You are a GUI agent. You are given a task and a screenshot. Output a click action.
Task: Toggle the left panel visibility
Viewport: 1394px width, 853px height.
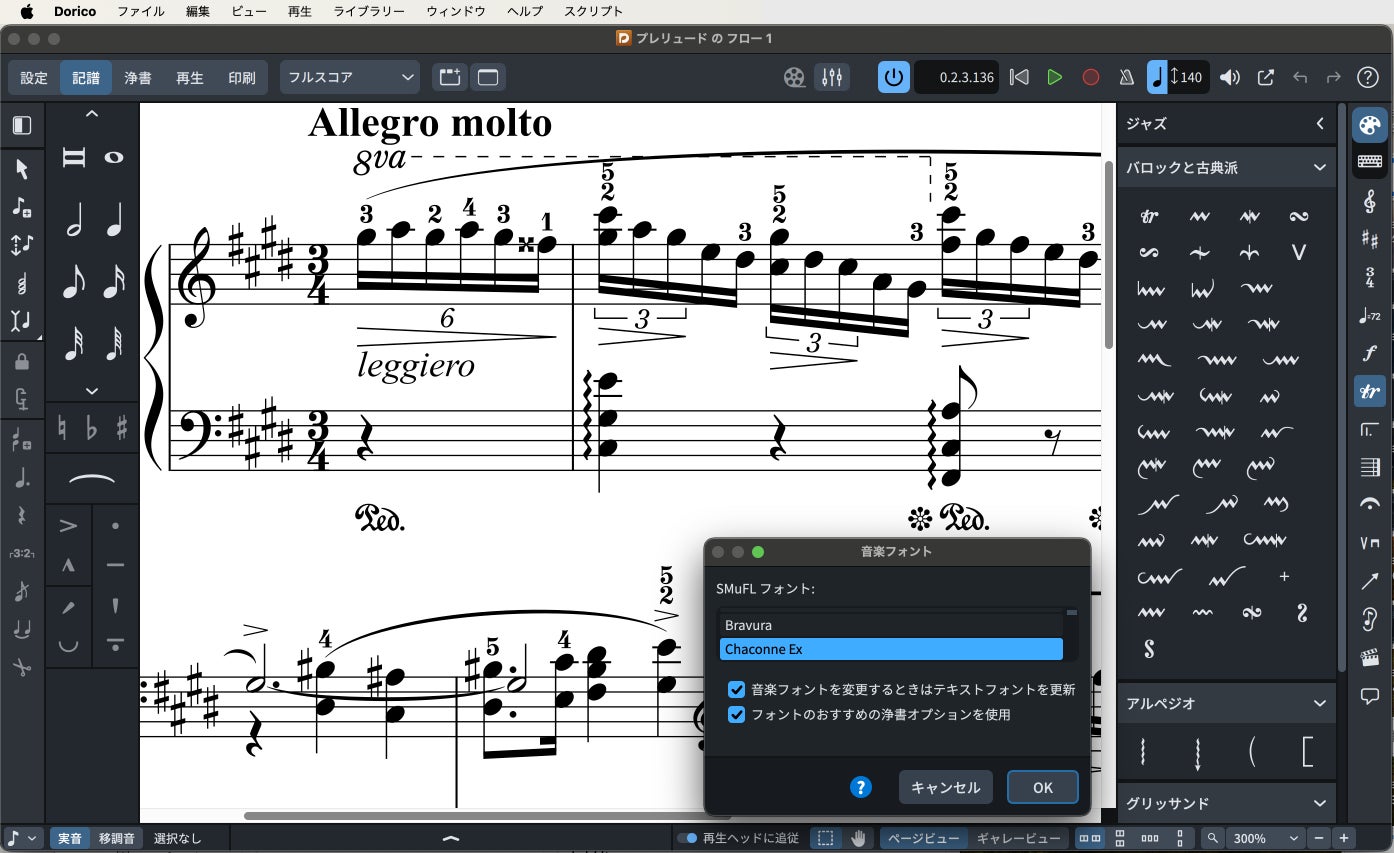[22, 125]
